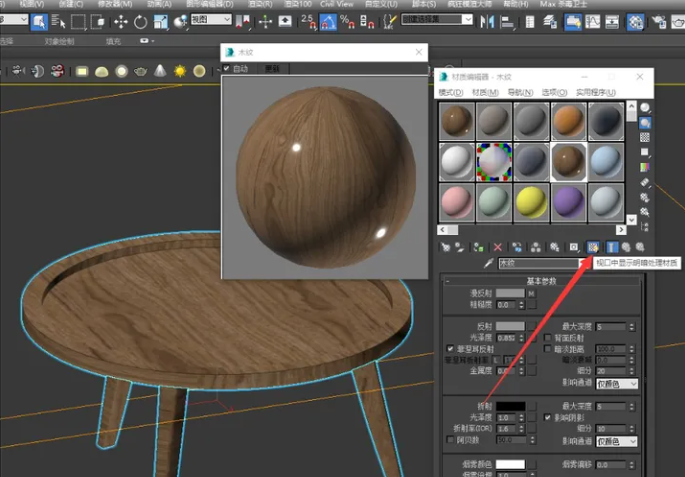Open the 视图 reference coordinate dropdown

pos(211,20)
